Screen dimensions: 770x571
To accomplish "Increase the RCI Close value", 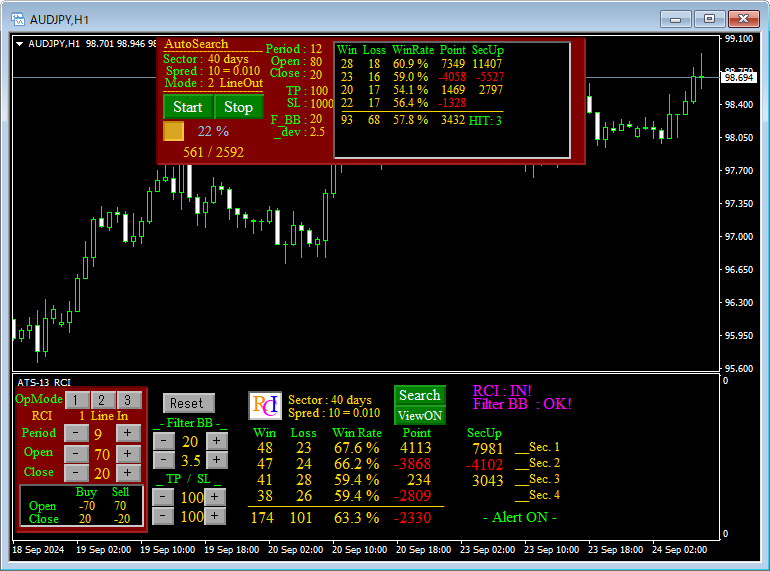I will (128, 472).
